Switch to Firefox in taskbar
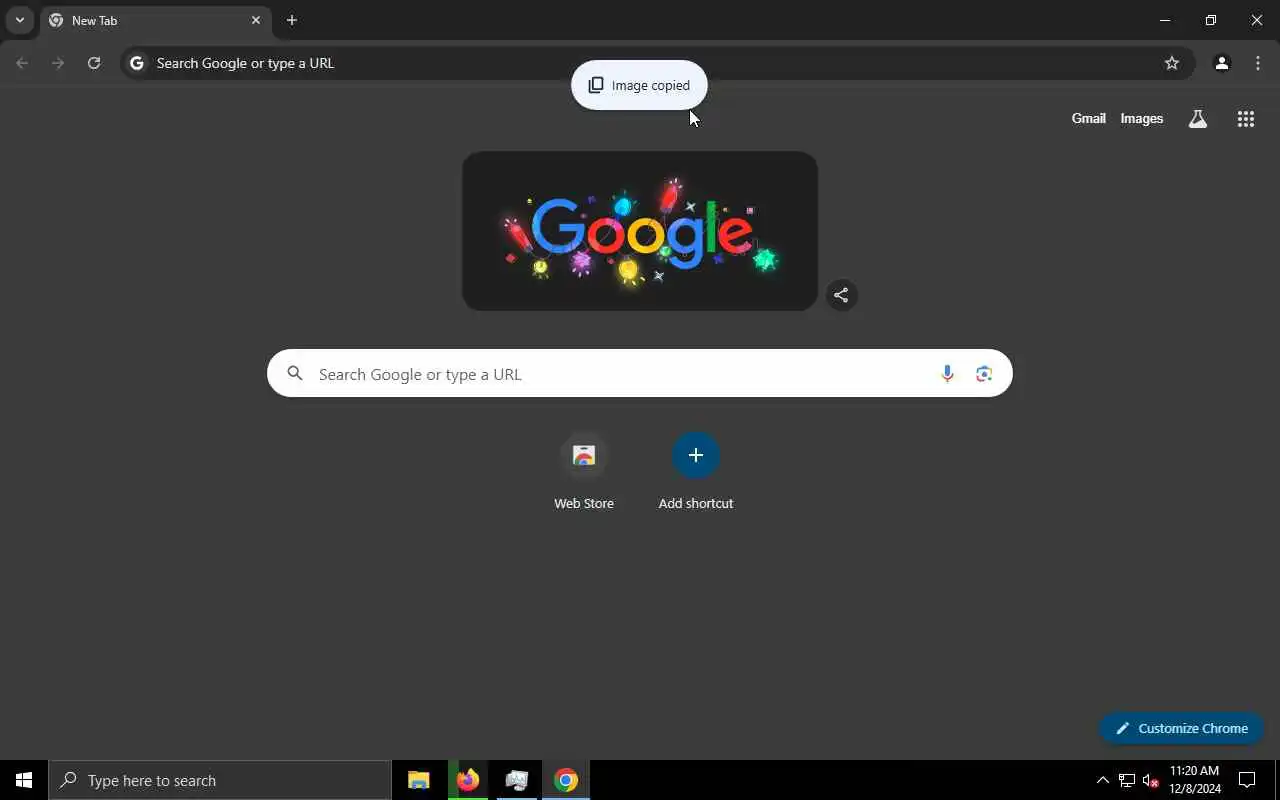The image size is (1280, 800). 468,780
